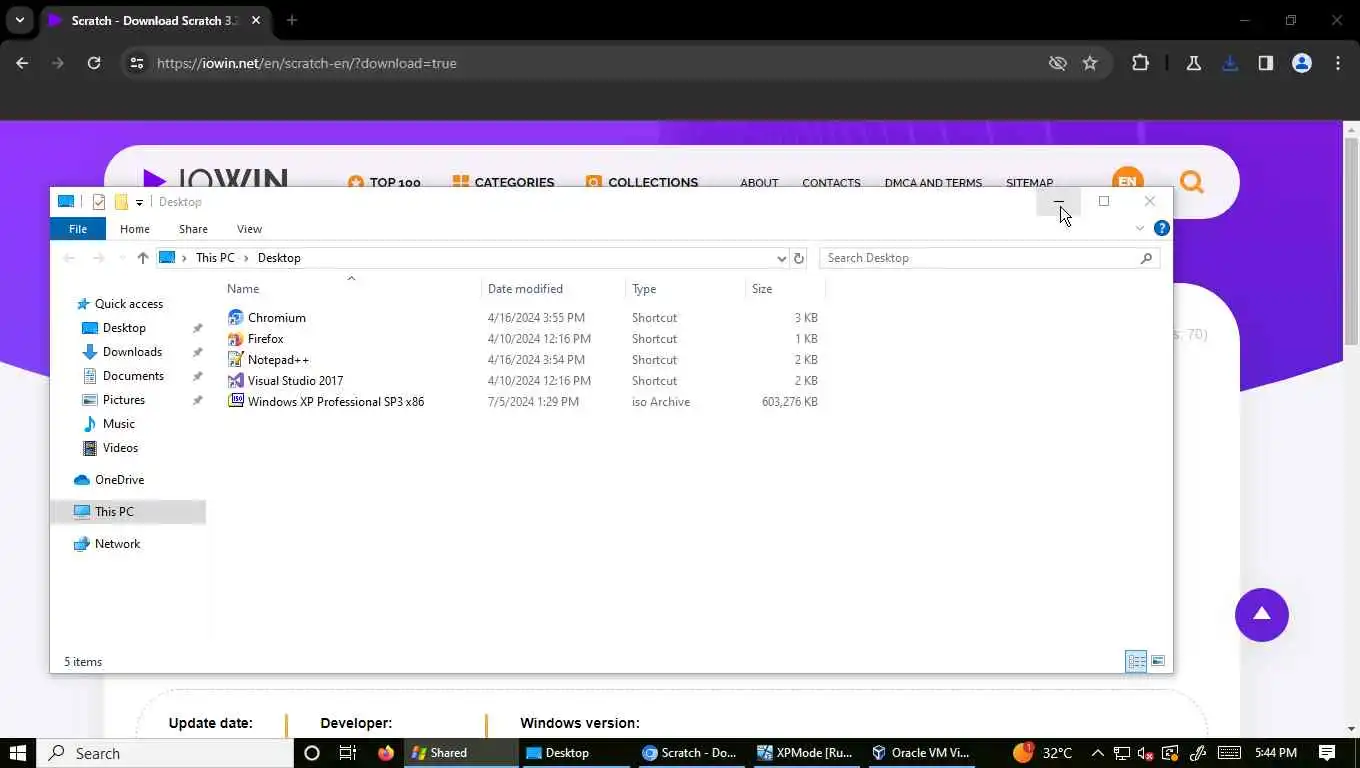Click the purple scroll-to-top button
Image resolution: width=1360 pixels, height=768 pixels.
tap(1262, 614)
